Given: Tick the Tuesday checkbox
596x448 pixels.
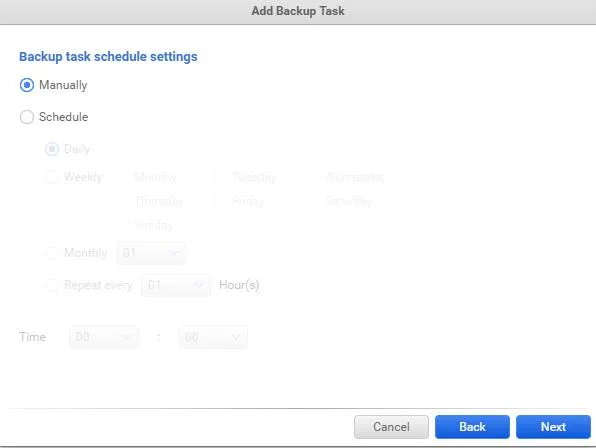Looking at the screenshot, I should click(x=220, y=177).
